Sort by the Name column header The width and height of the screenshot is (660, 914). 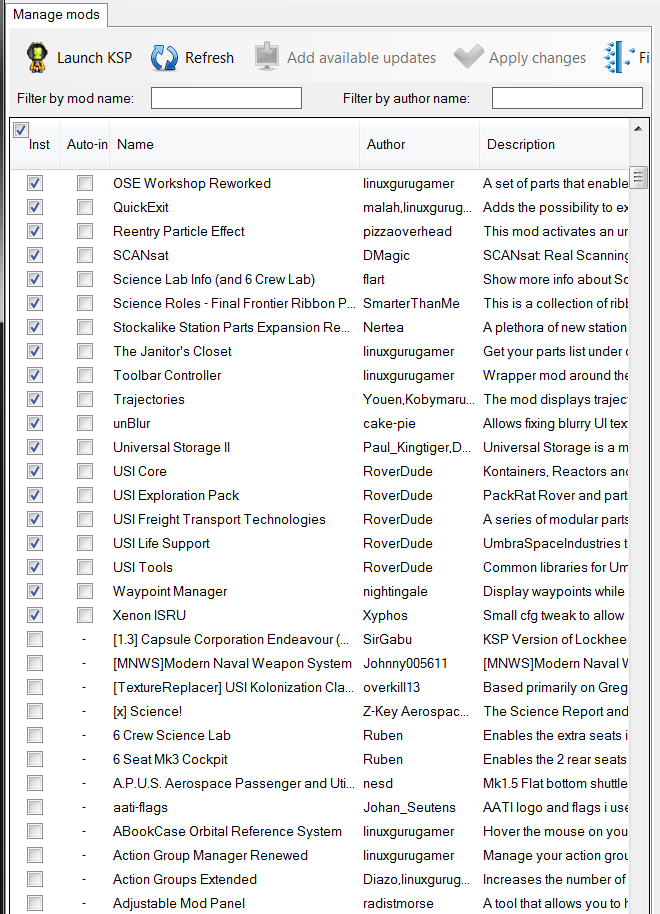click(234, 144)
